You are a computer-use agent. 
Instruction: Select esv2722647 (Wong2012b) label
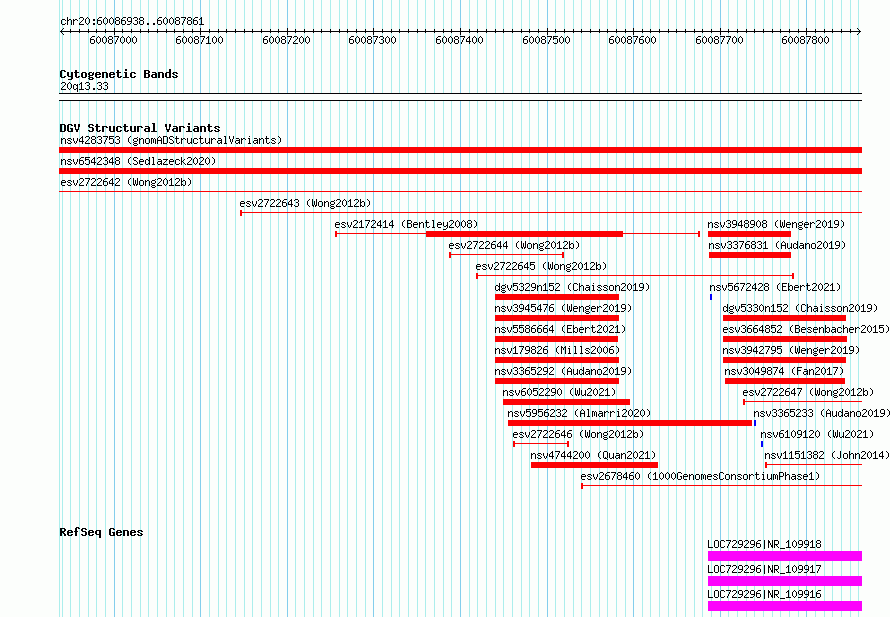(808, 392)
